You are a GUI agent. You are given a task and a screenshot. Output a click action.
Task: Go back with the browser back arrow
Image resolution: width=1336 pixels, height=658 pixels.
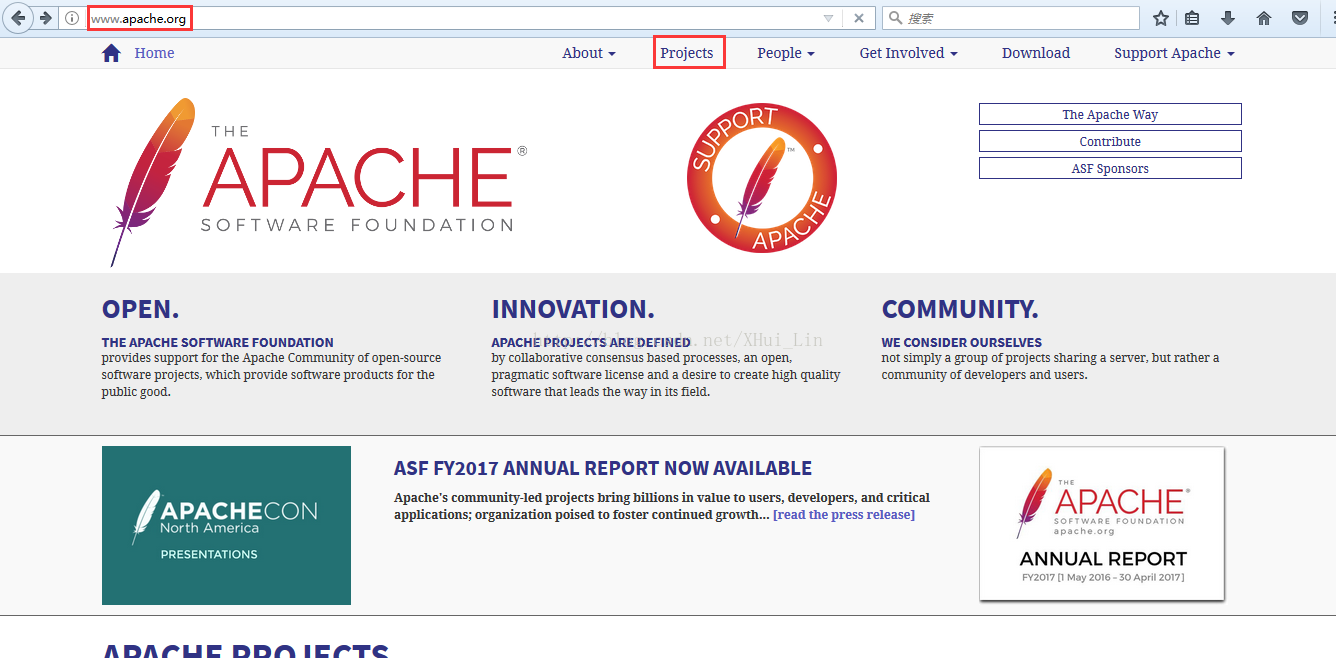[x=18, y=18]
